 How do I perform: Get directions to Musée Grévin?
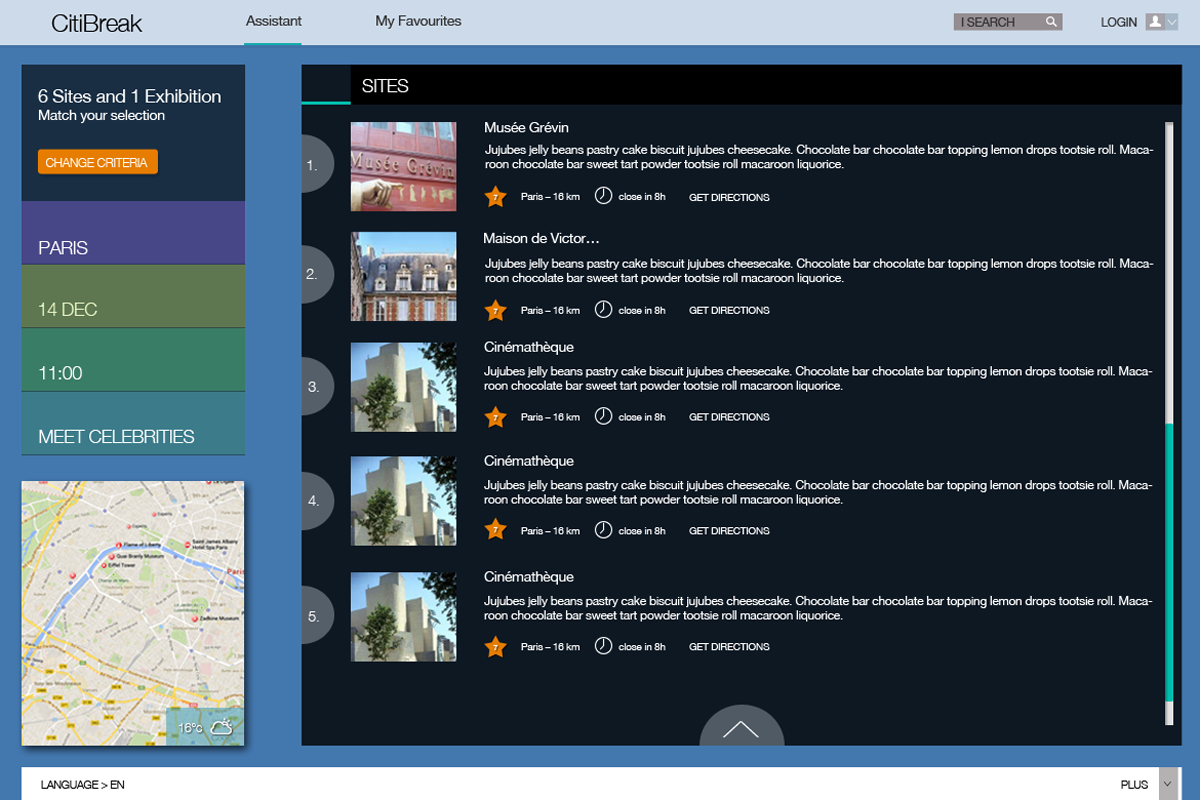coord(729,198)
